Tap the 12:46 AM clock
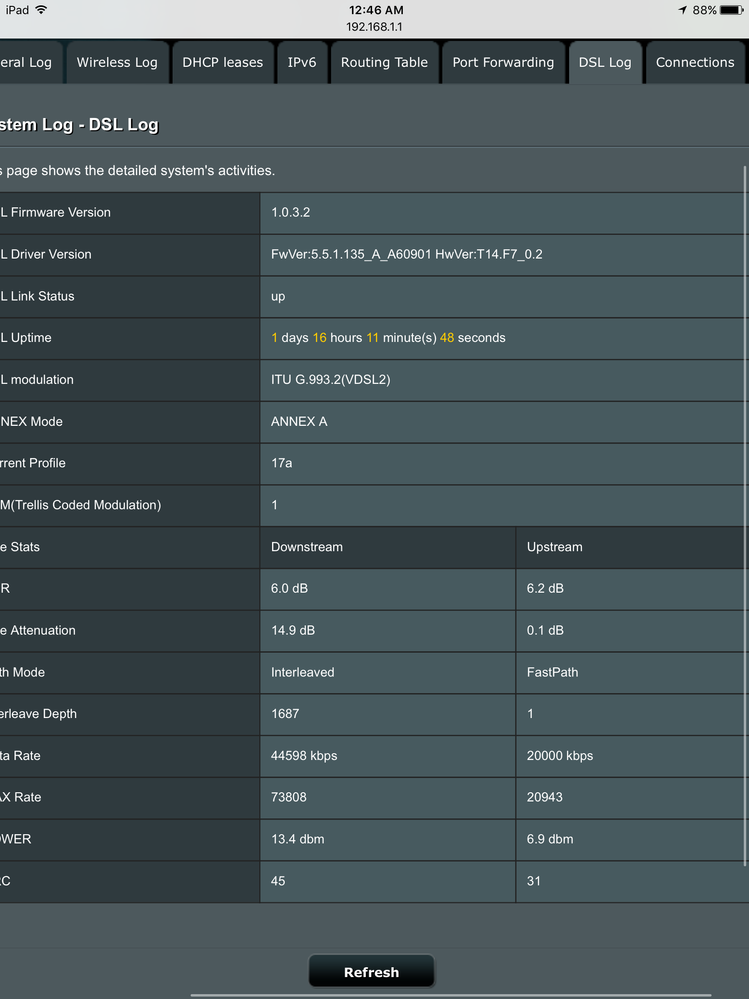 pos(376,10)
